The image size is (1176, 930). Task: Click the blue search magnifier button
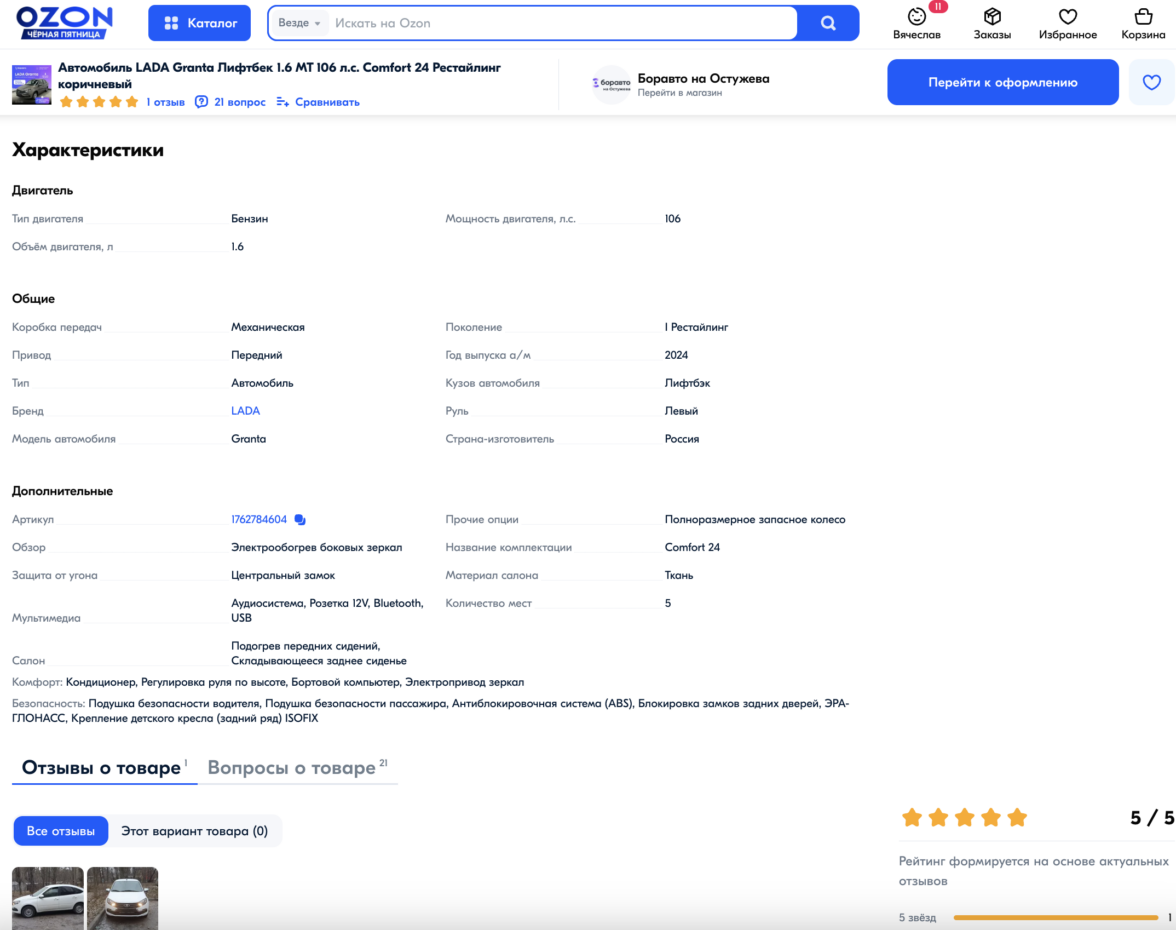pos(828,23)
